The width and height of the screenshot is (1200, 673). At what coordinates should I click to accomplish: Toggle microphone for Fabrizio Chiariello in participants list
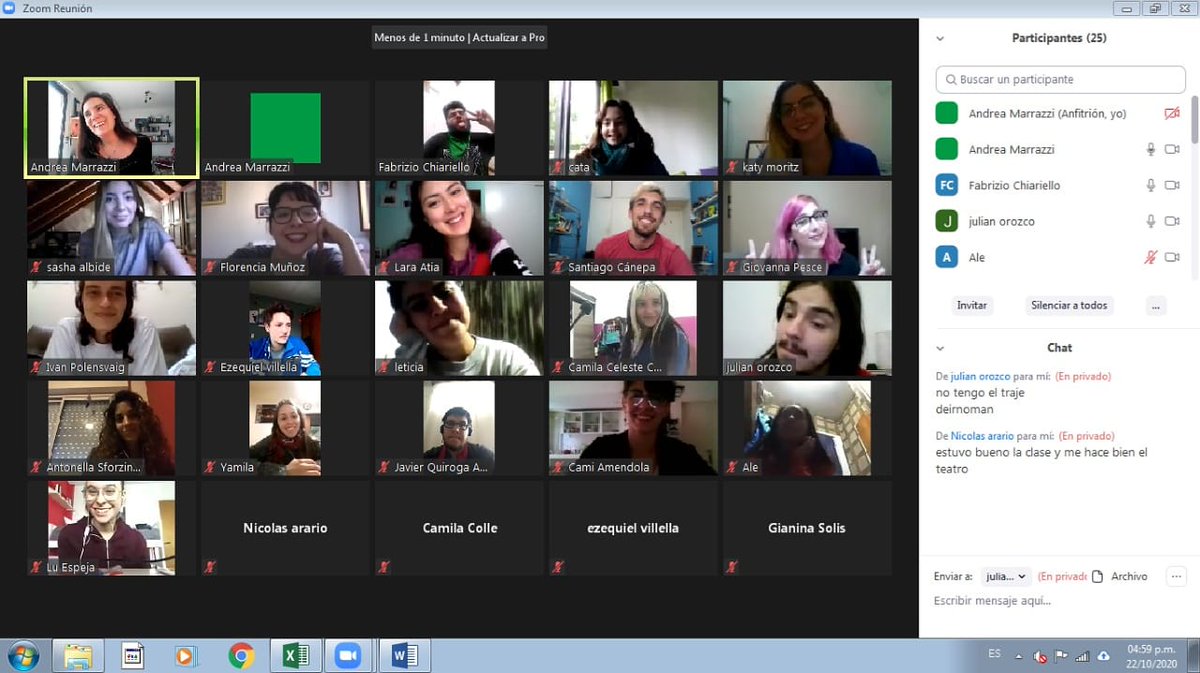[x=1151, y=185]
